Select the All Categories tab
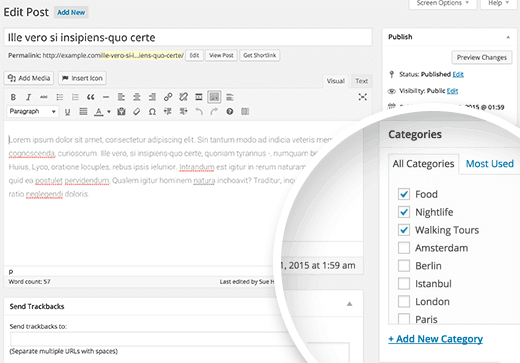The height and width of the screenshot is (363, 520). 423,164
